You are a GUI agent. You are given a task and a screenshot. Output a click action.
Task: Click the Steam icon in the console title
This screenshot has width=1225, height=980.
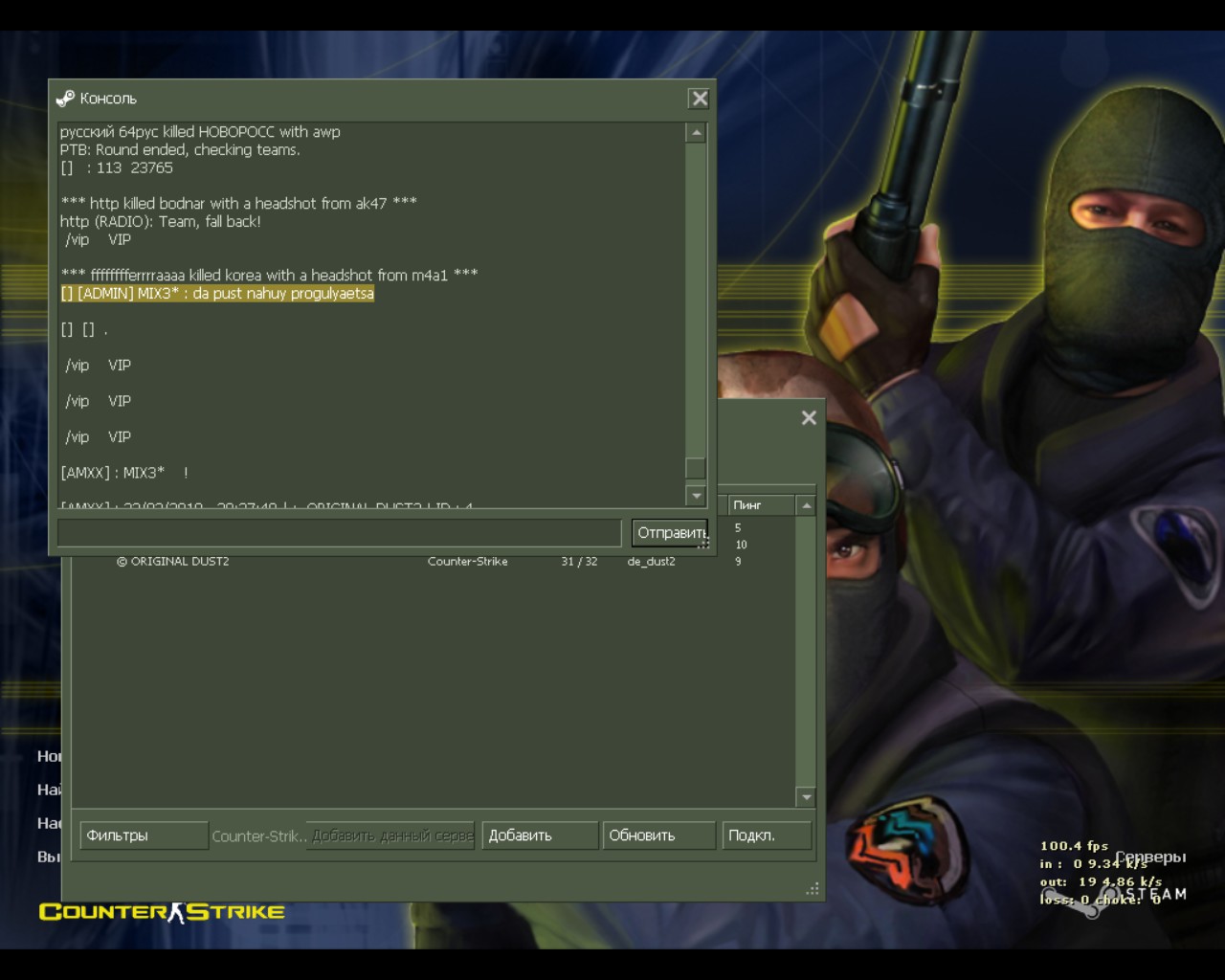(65, 98)
